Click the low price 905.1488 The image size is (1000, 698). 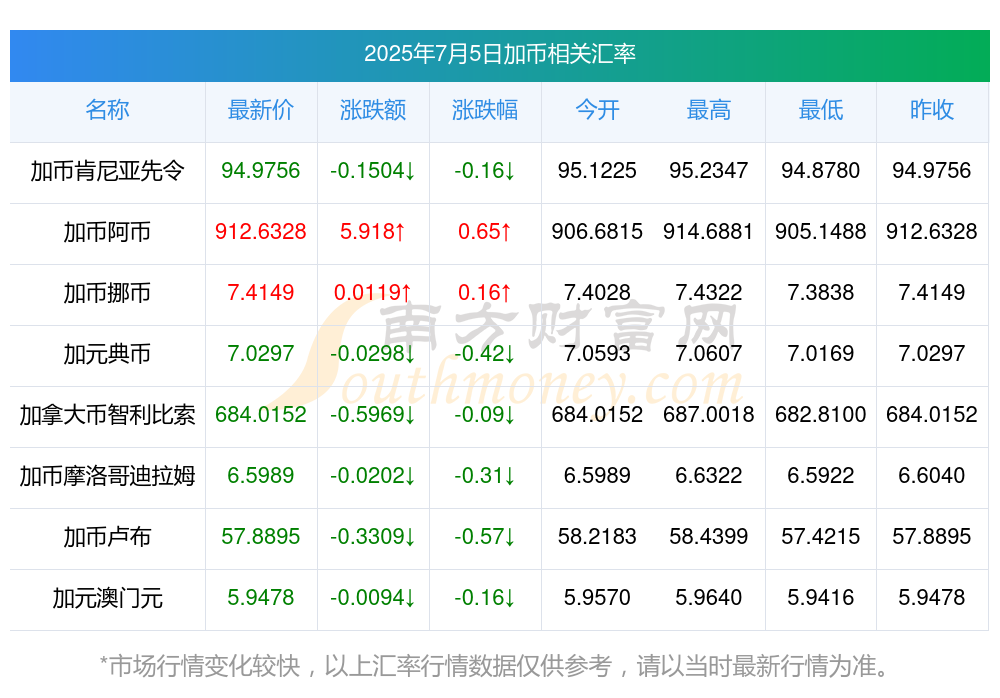[x=821, y=231]
